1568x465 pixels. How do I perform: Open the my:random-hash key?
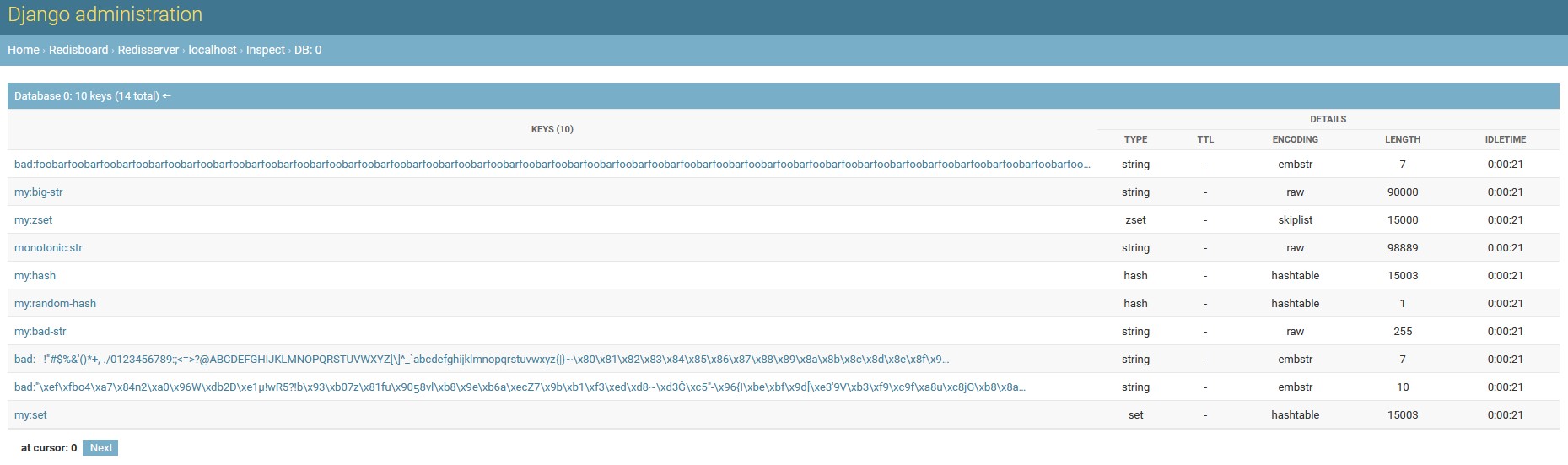click(x=55, y=303)
